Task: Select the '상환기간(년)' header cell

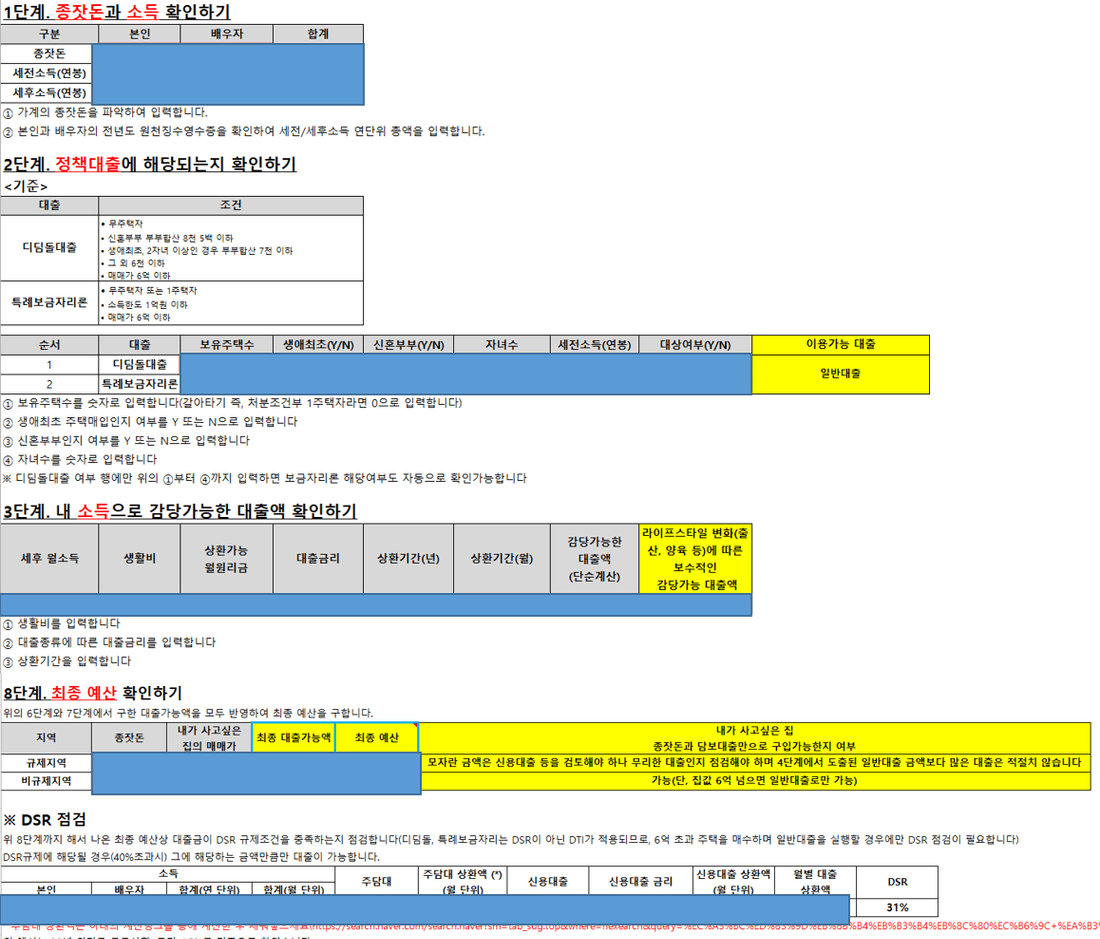Action: tap(408, 559)
